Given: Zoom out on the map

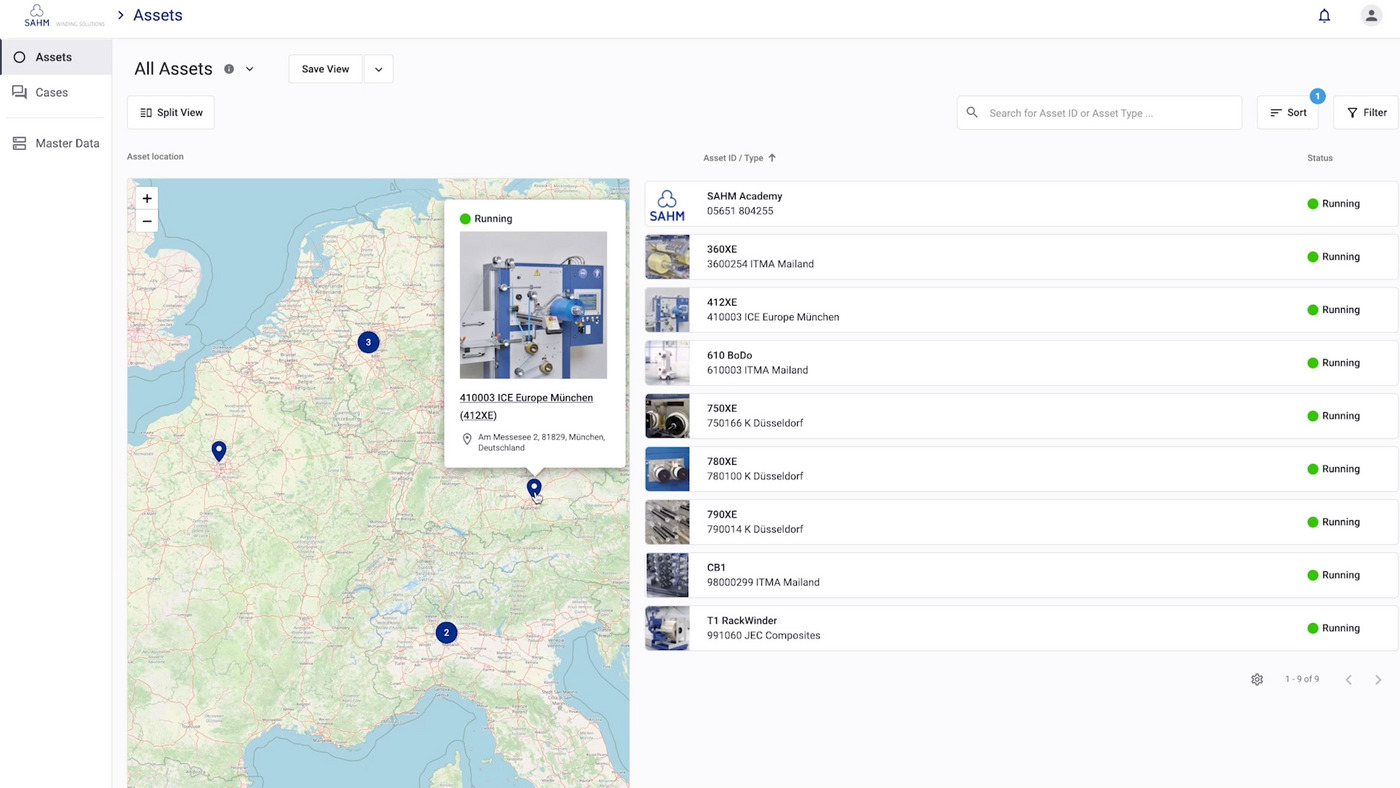Looking at the screenshot, I should coord(147,221).
